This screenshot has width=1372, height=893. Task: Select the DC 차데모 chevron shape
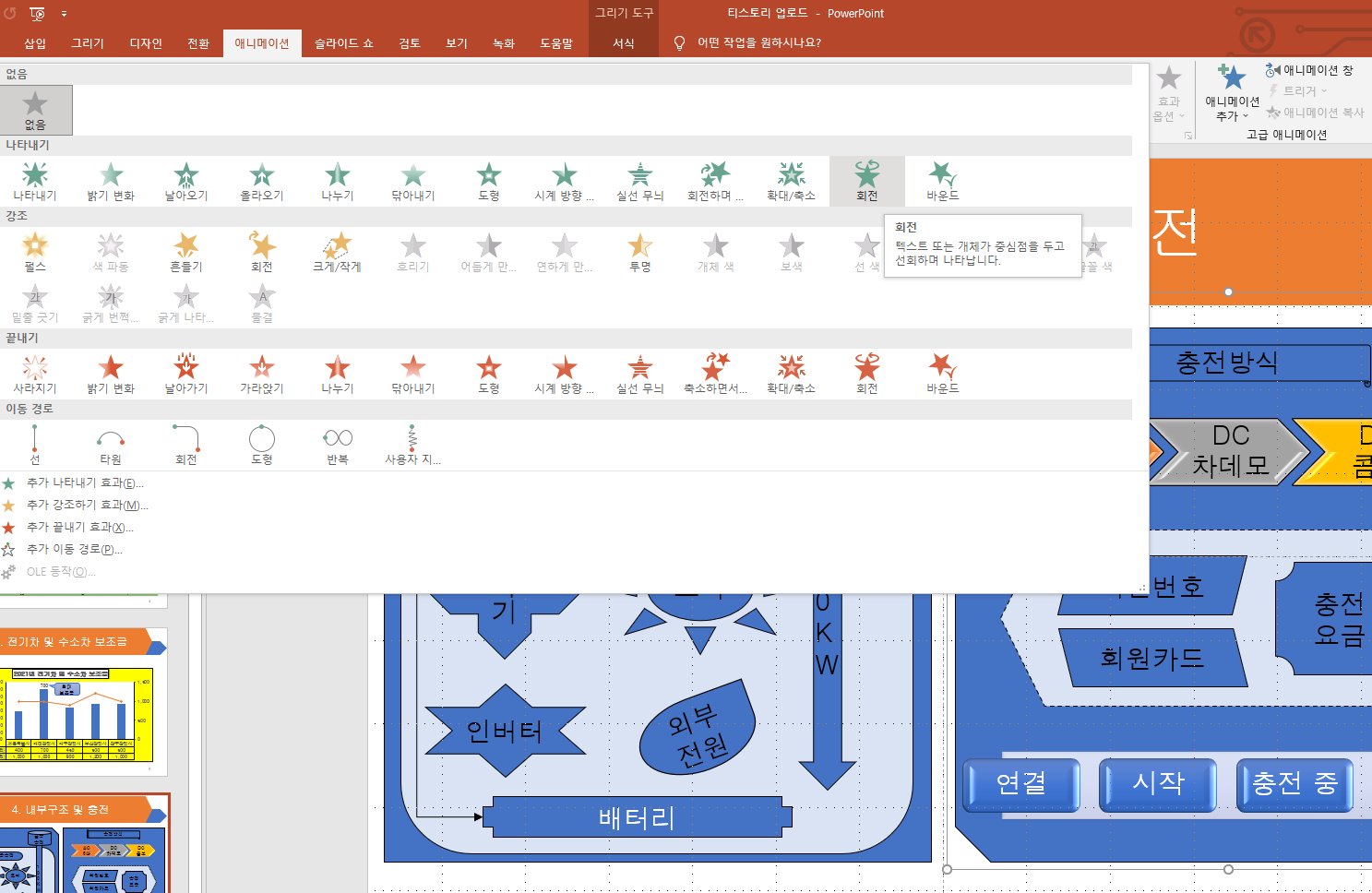(x=1230, y=450)
